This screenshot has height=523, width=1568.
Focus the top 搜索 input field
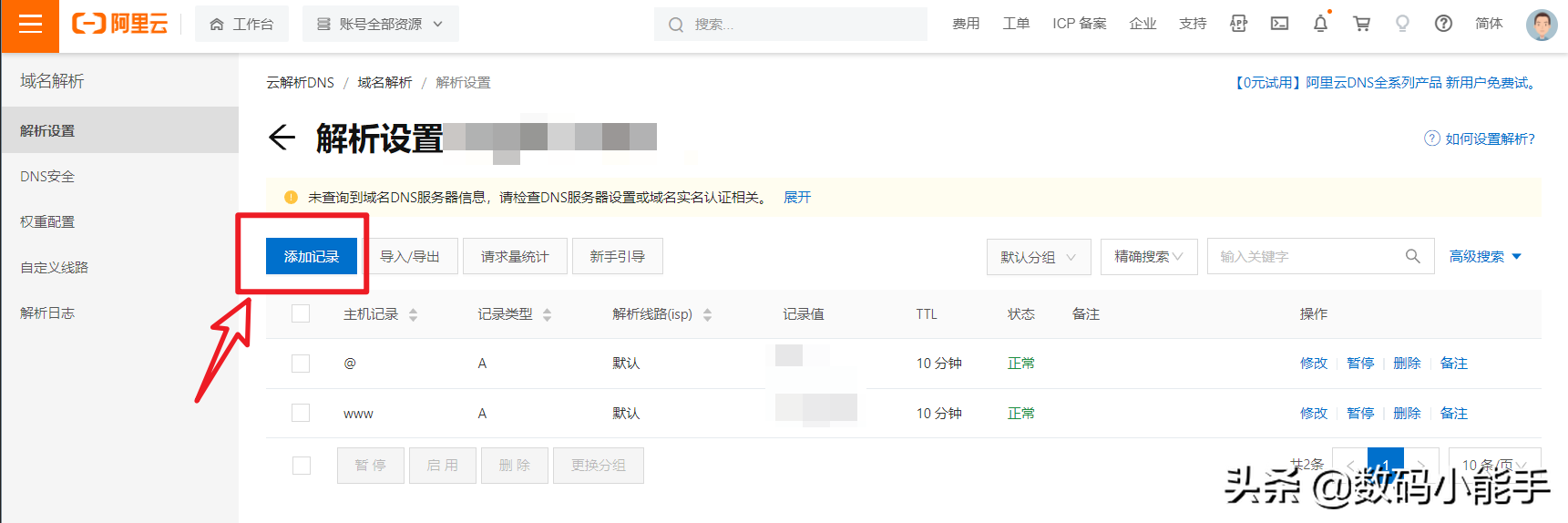(x=791, y=25)
